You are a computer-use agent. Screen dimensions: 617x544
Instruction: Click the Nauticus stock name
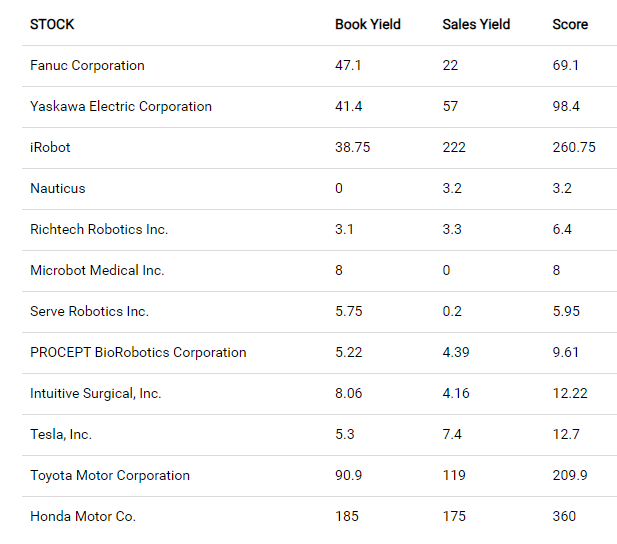(58, 188)
